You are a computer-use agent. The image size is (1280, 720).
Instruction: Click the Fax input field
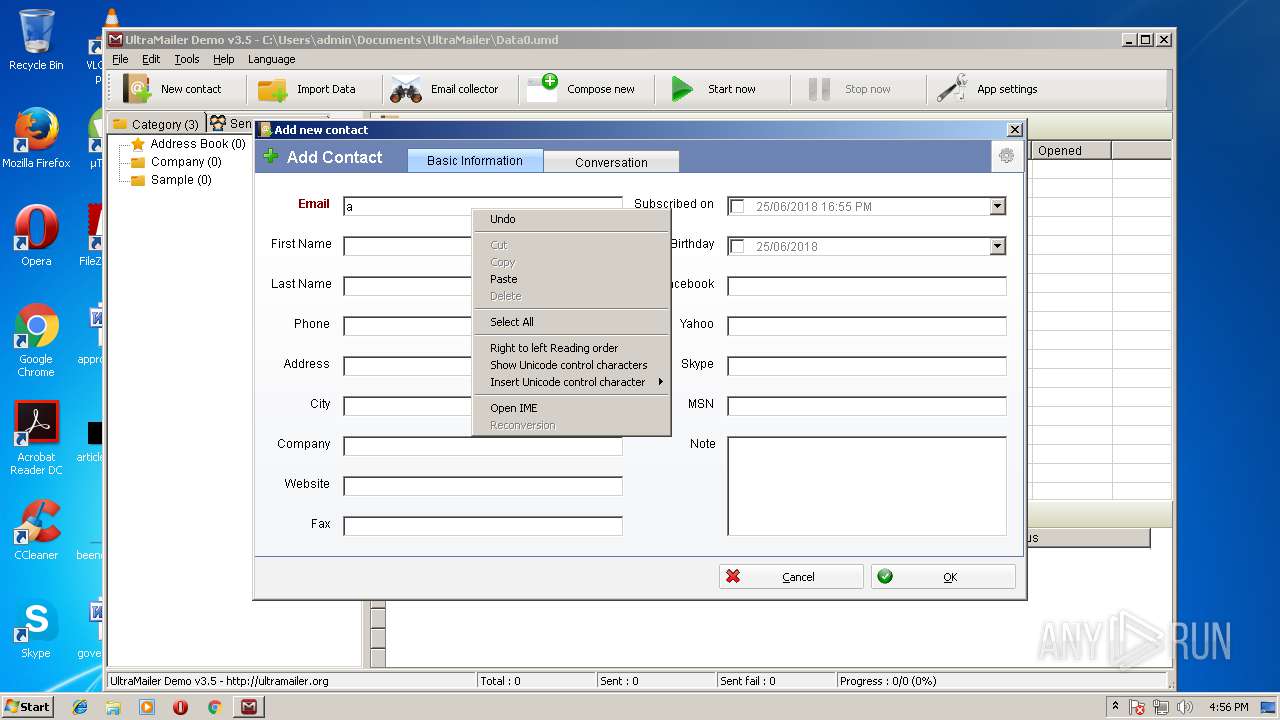(483, 526)
